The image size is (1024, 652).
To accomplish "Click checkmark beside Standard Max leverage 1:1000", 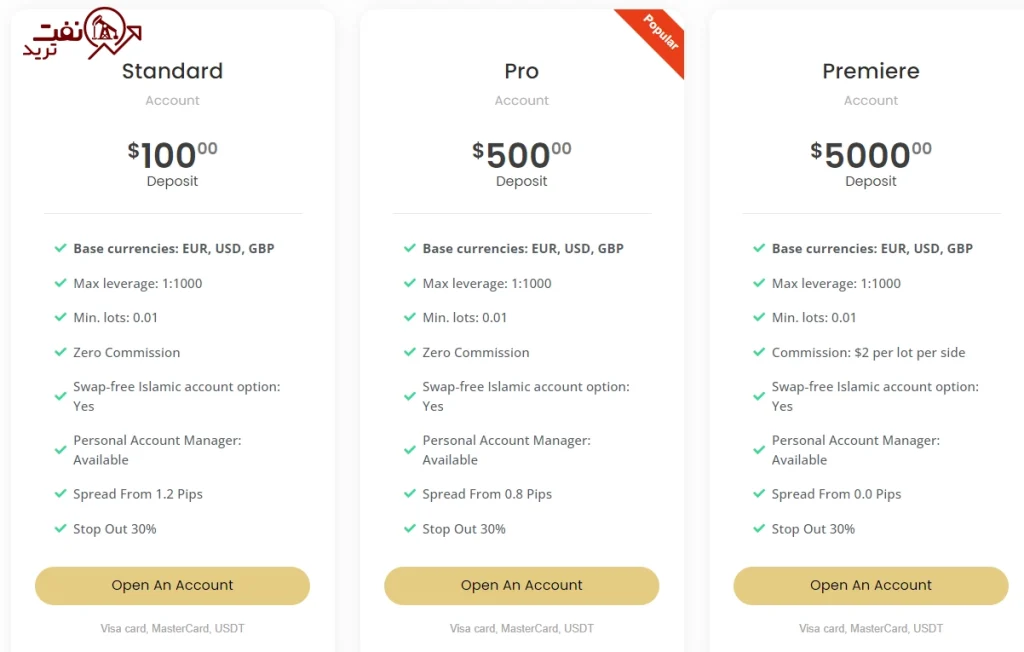I will pyautogui.click(x=60, y=283).
